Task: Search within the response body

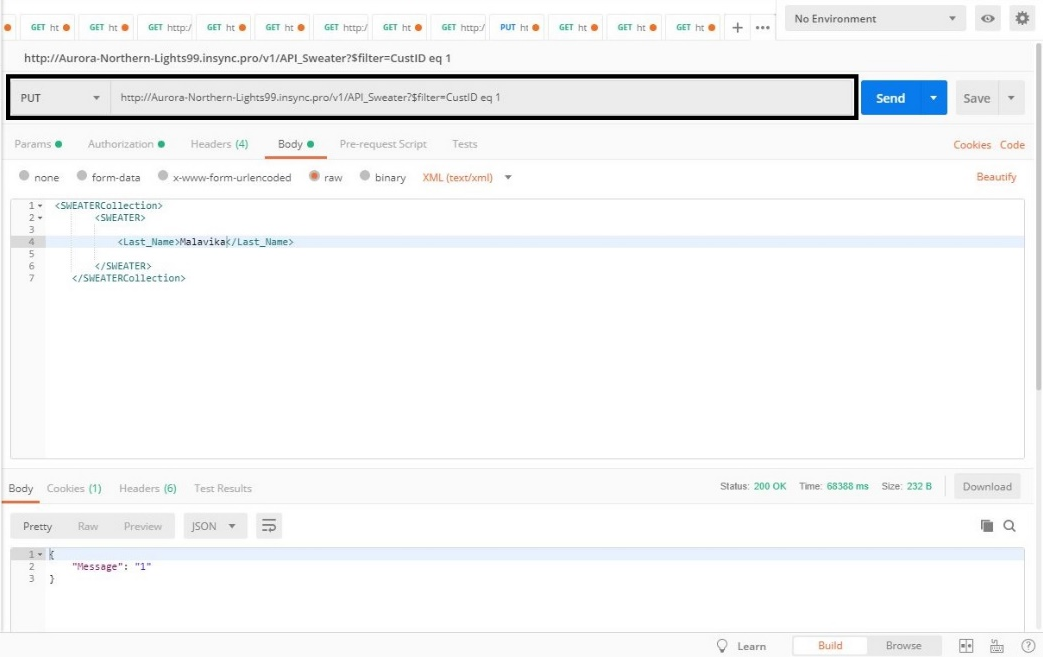Action: coord(1010,526)
